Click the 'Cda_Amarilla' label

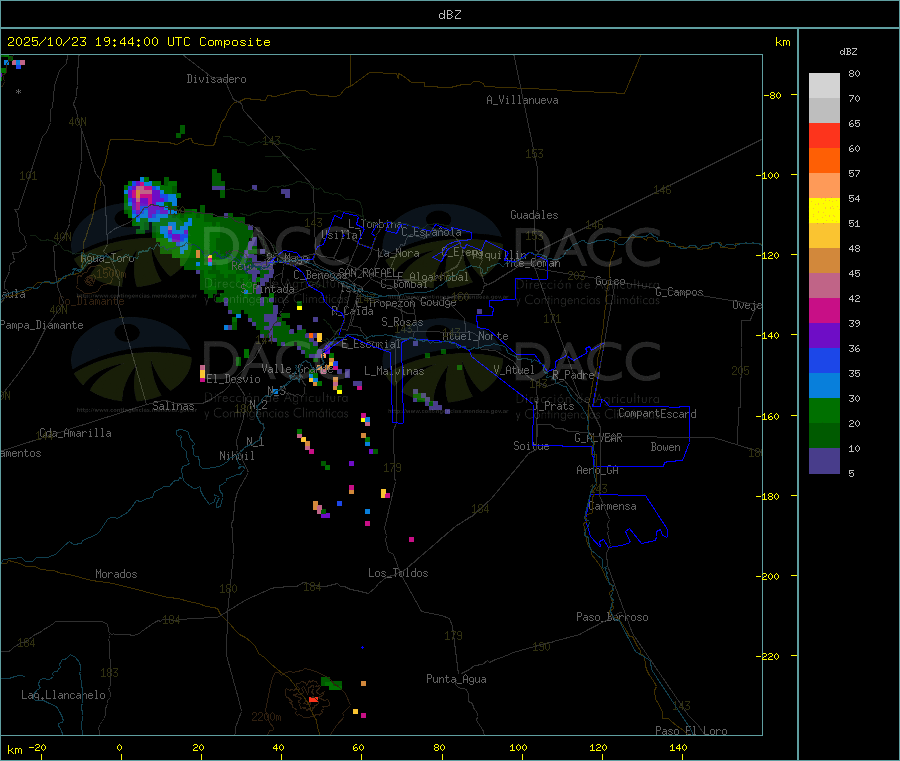click(75, 433)
